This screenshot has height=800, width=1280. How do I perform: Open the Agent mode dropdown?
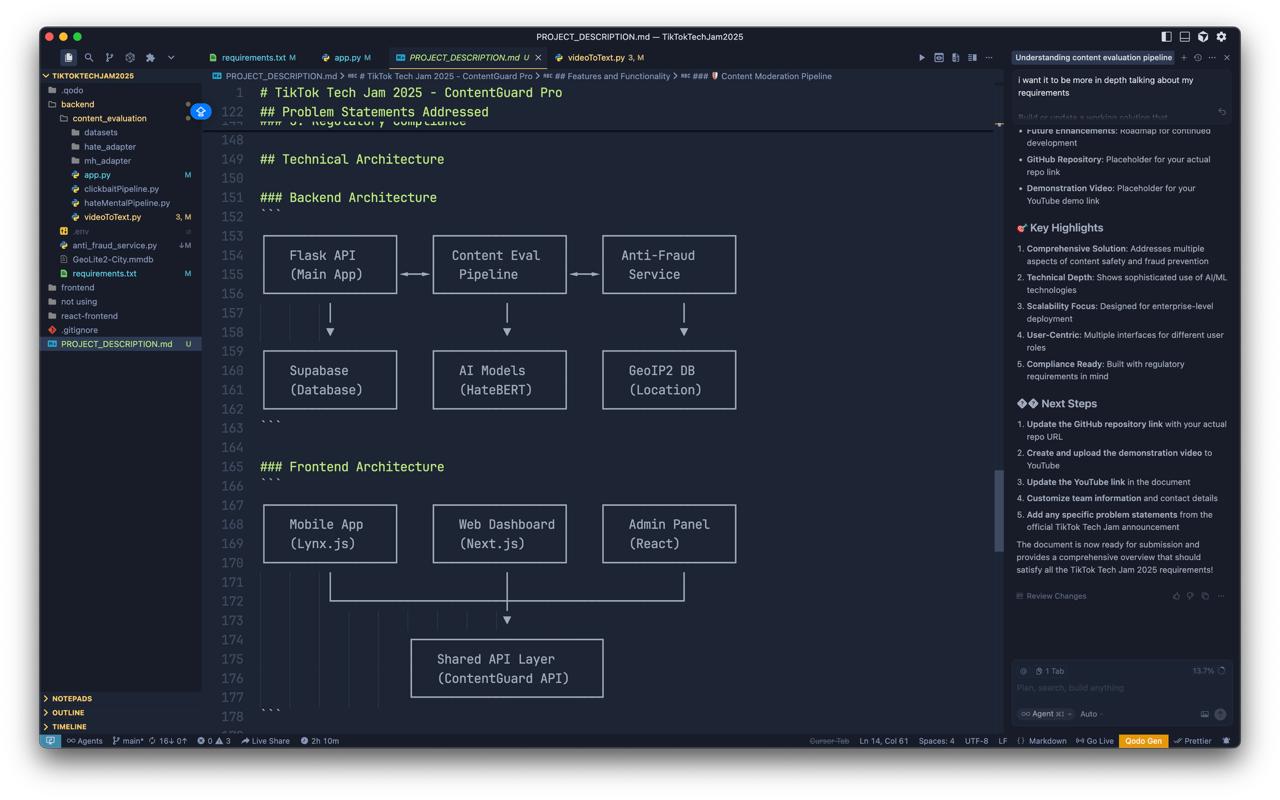point(1046,714)
